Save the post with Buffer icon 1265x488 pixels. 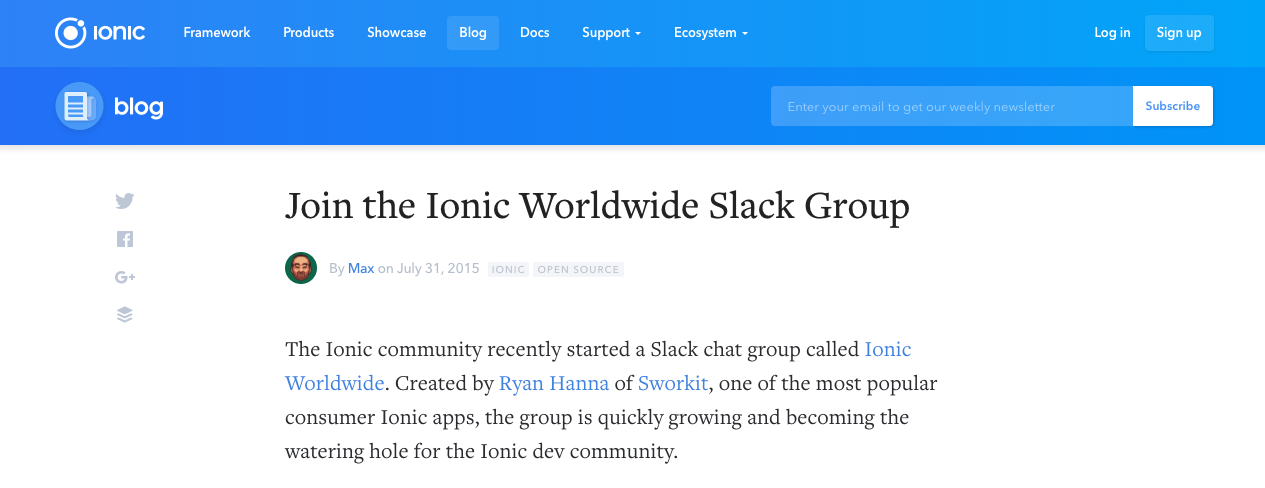[124, 315]
